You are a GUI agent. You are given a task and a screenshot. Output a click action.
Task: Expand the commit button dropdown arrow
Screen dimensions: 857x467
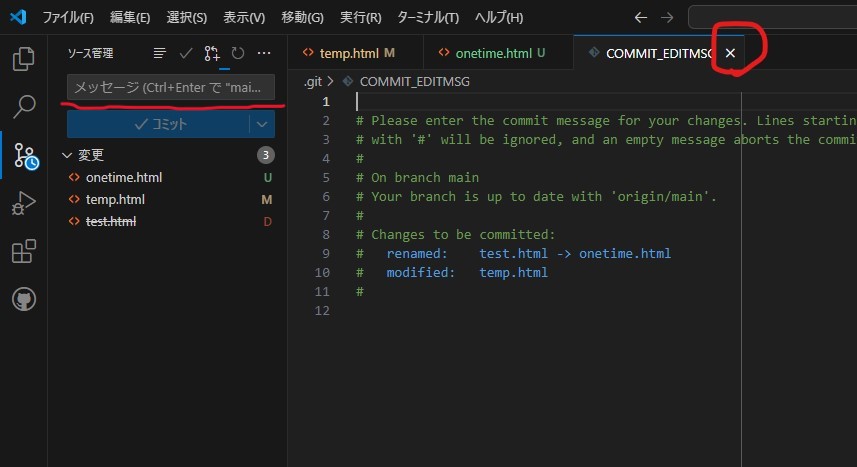(x=262, y=124)
